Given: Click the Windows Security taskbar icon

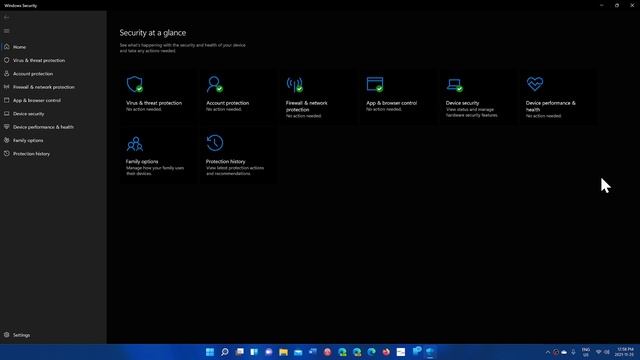Looking at the screenshot, I should click(430, 352).
